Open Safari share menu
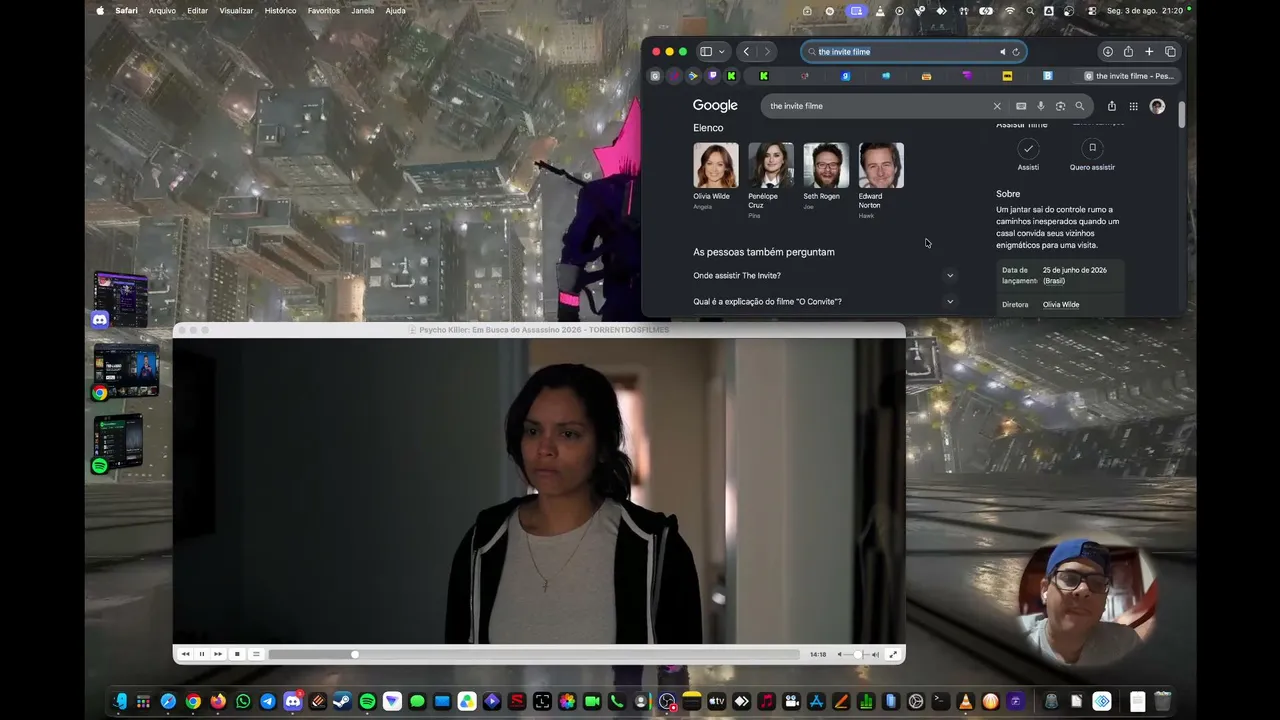This screenshot has width=1280, height=720. point(1128,52)
